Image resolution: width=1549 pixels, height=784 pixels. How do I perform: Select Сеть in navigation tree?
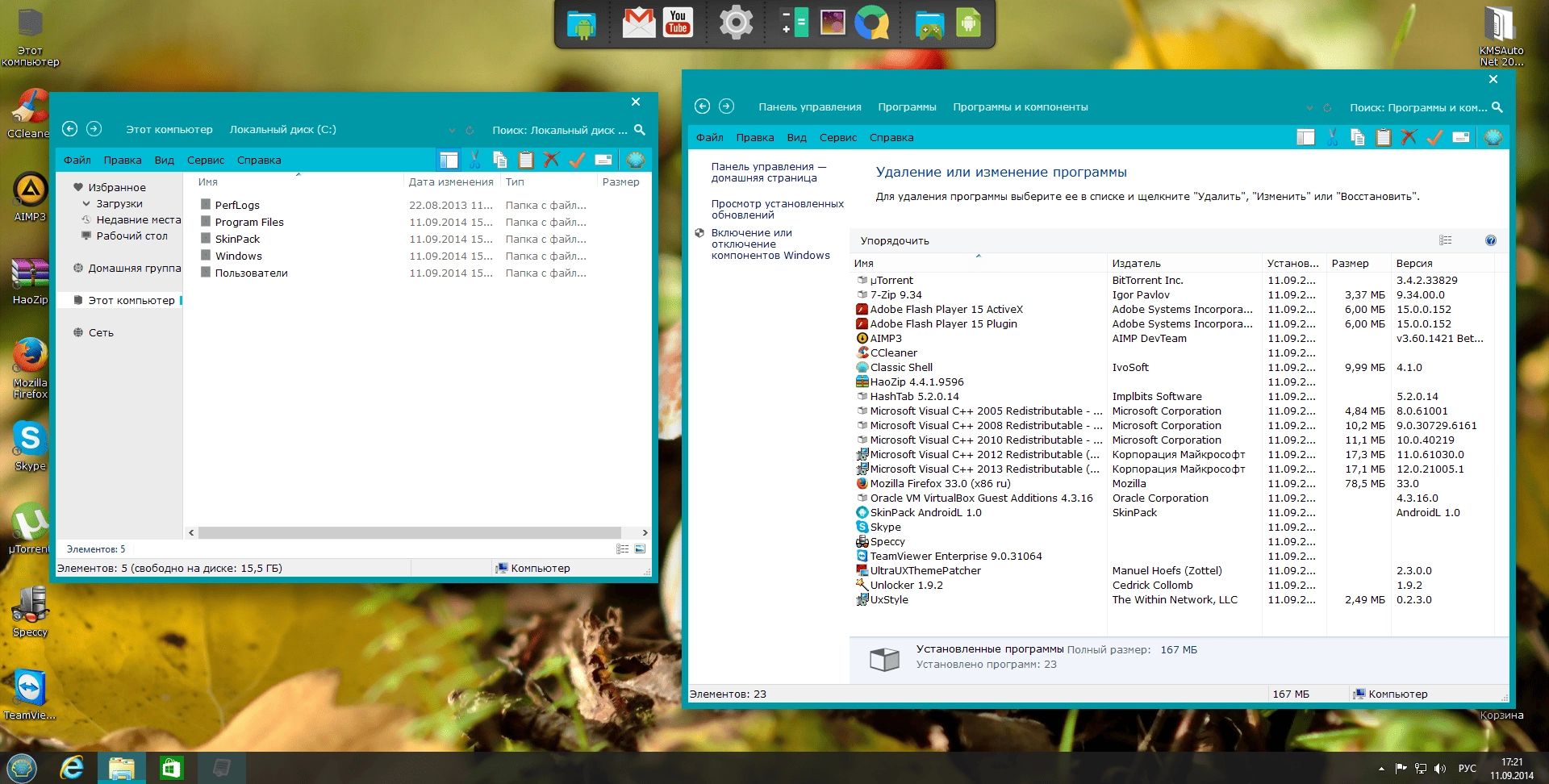pyautogui.click(x=101, y=333)
